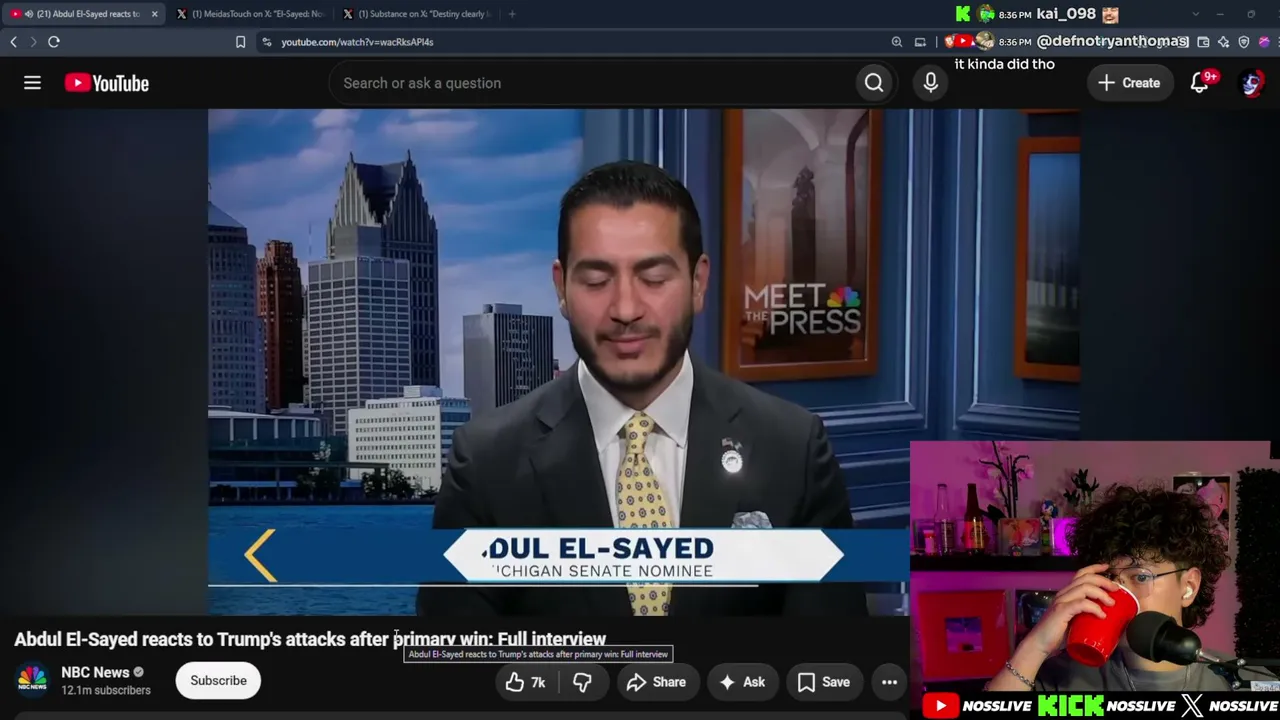
Task: Start voice search with the microphone icon
Action: pos(931,83)
